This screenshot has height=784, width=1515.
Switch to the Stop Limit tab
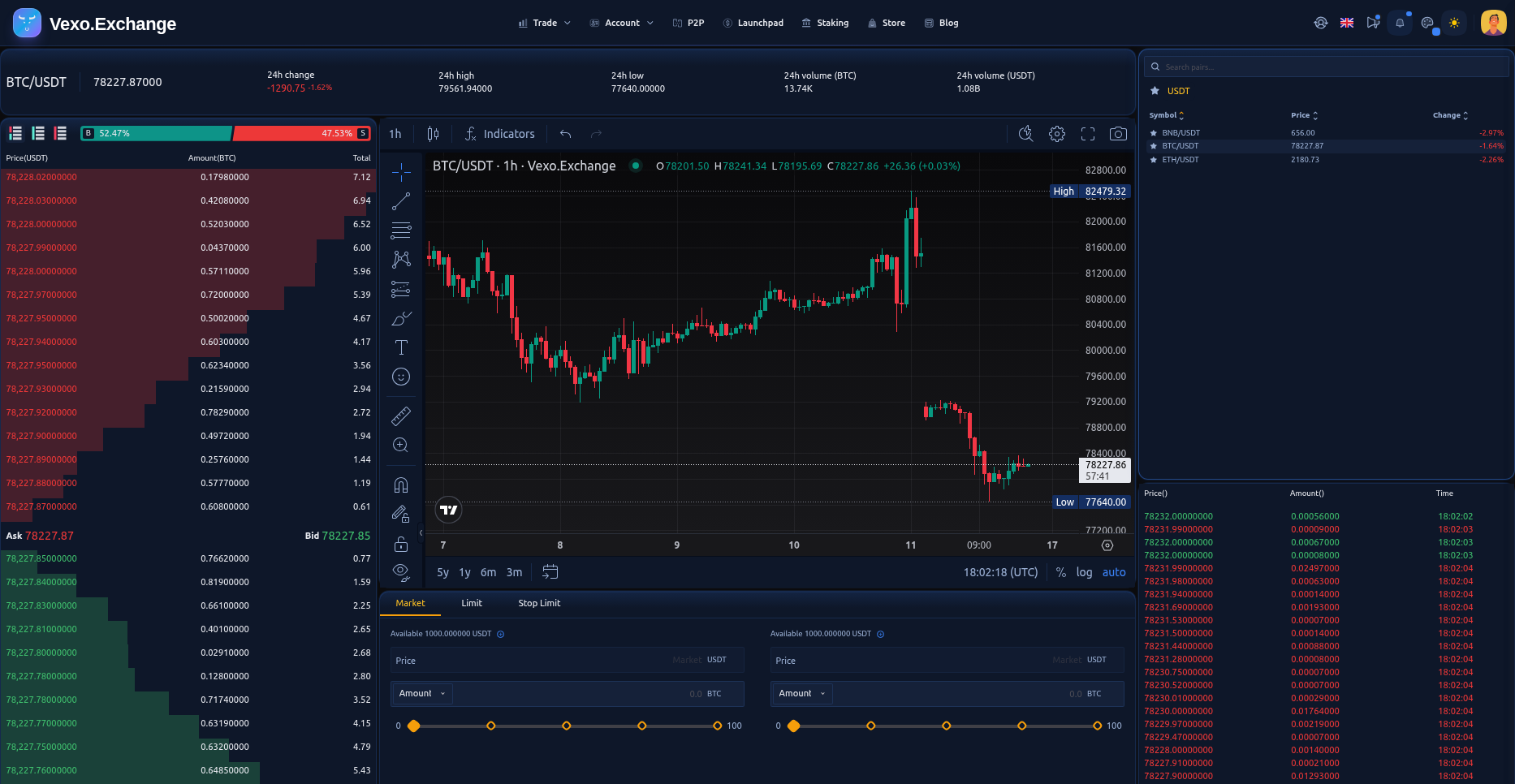click(539, 603)
